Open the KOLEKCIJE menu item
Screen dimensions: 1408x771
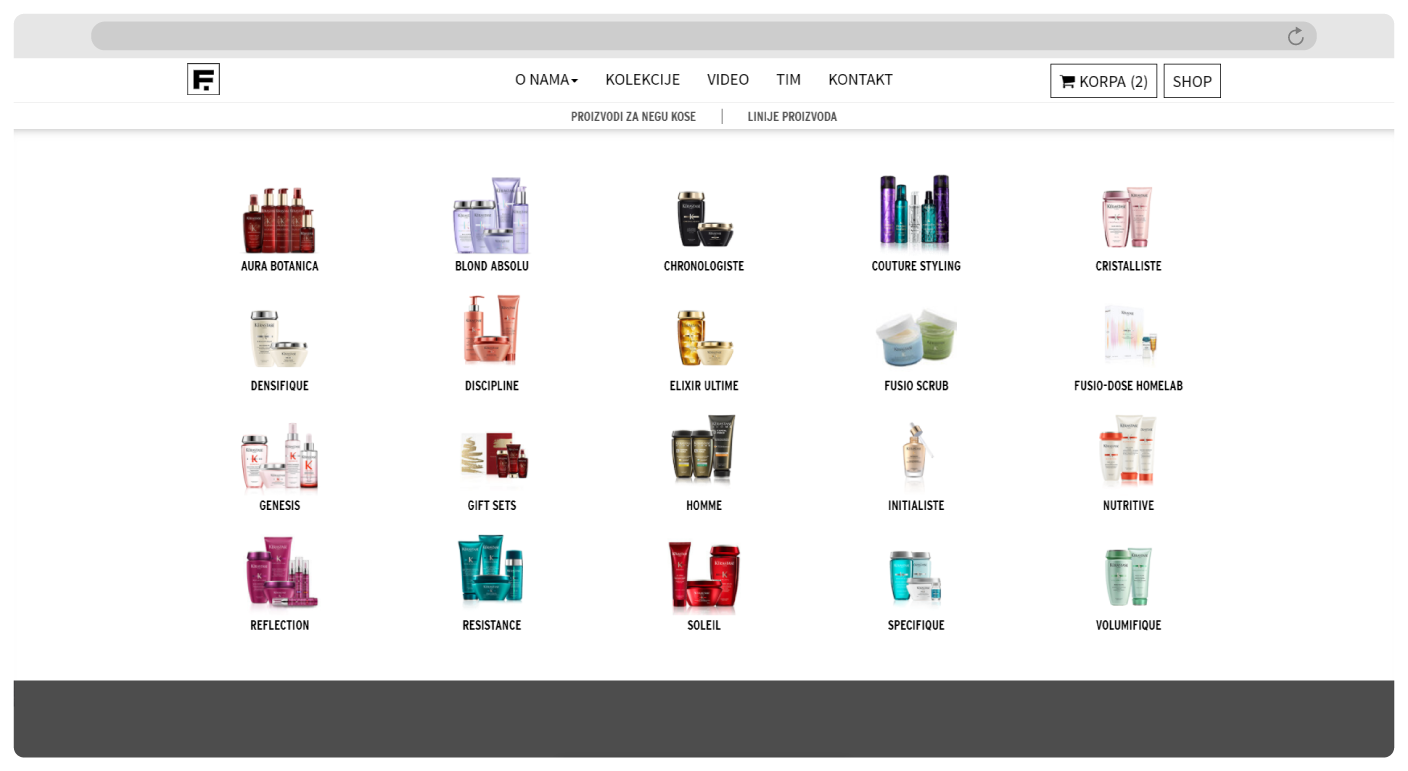click(642, 79)
